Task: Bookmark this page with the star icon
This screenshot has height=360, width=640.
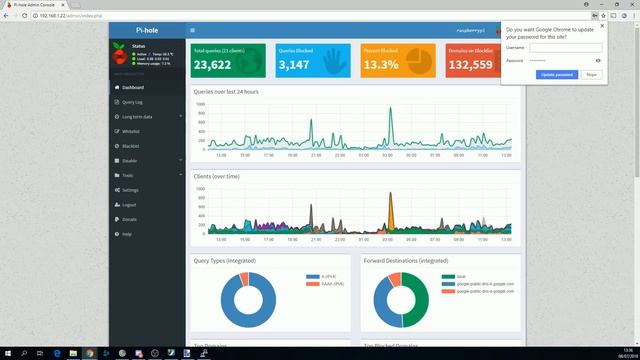Action: click(603, 16)
